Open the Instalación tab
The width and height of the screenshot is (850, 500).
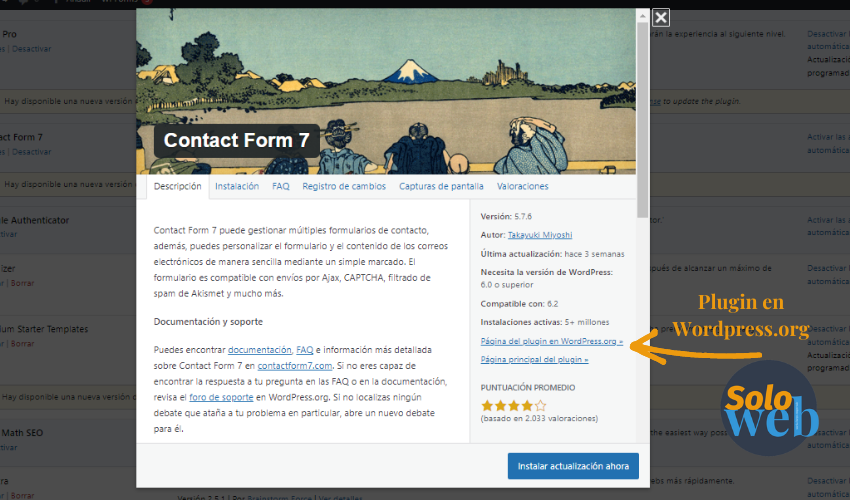tap(237, 186)
